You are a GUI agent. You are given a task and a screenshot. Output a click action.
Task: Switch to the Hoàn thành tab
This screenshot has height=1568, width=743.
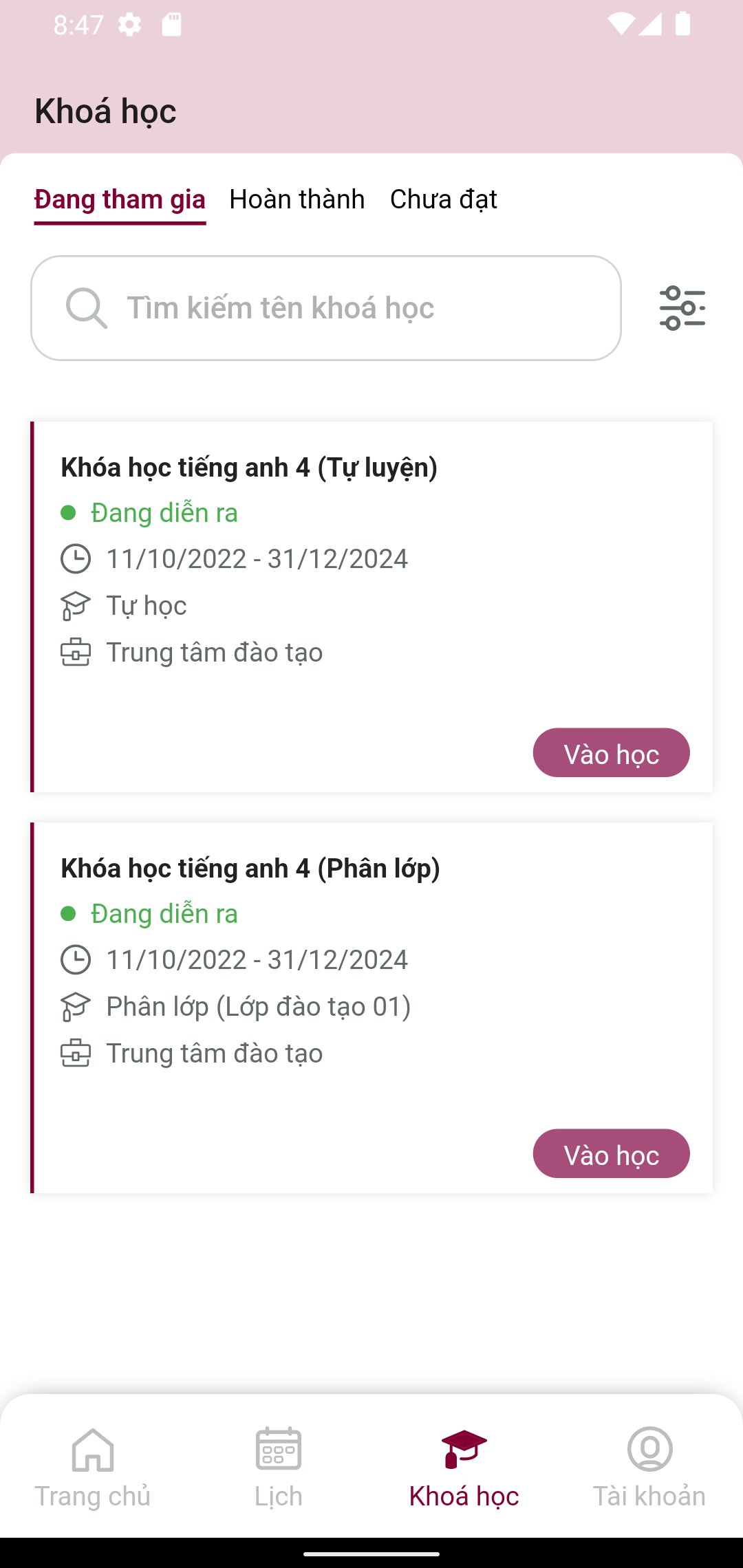pos(297,199)
